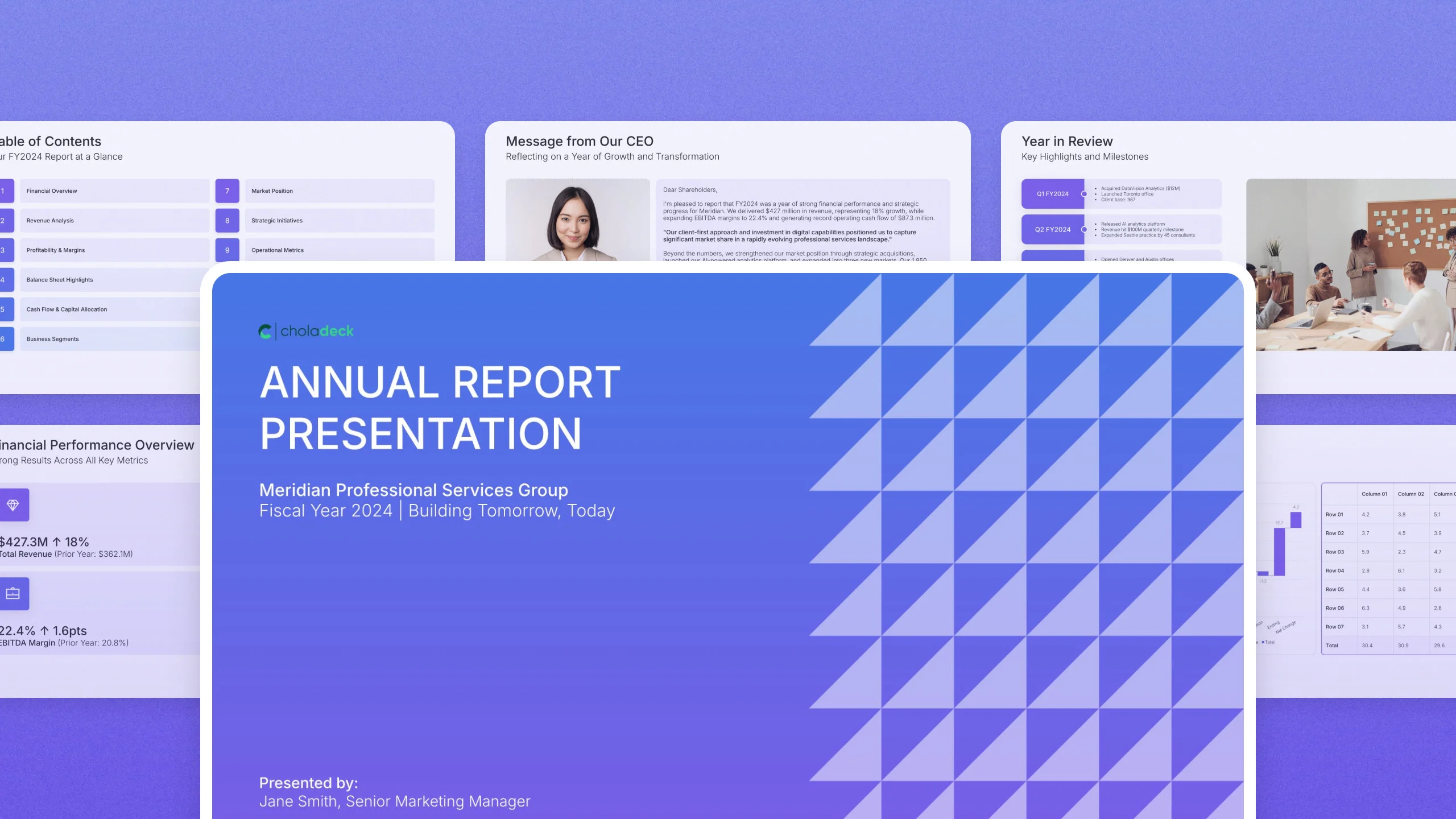Click 'Released AI analytics platform' bullet

tap(1132, 224)
